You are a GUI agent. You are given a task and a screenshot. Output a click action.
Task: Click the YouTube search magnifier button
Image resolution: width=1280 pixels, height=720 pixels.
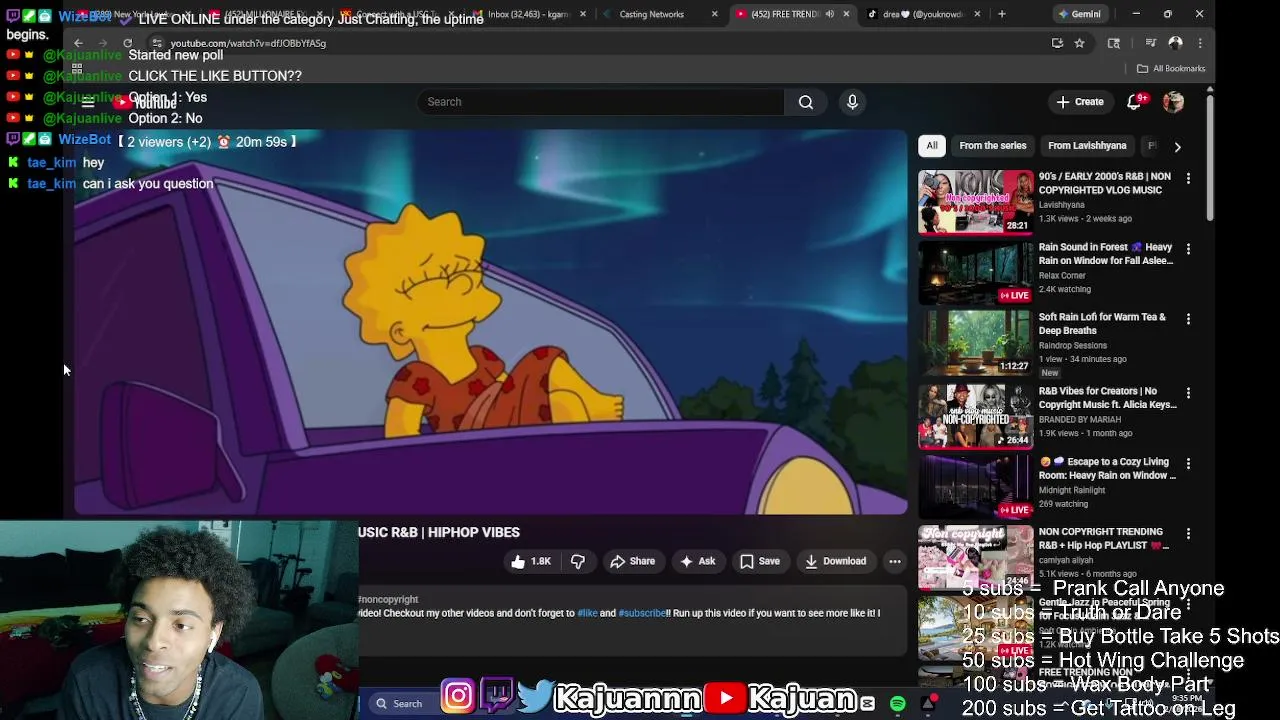pyautogui.click(x=806, y=102)
